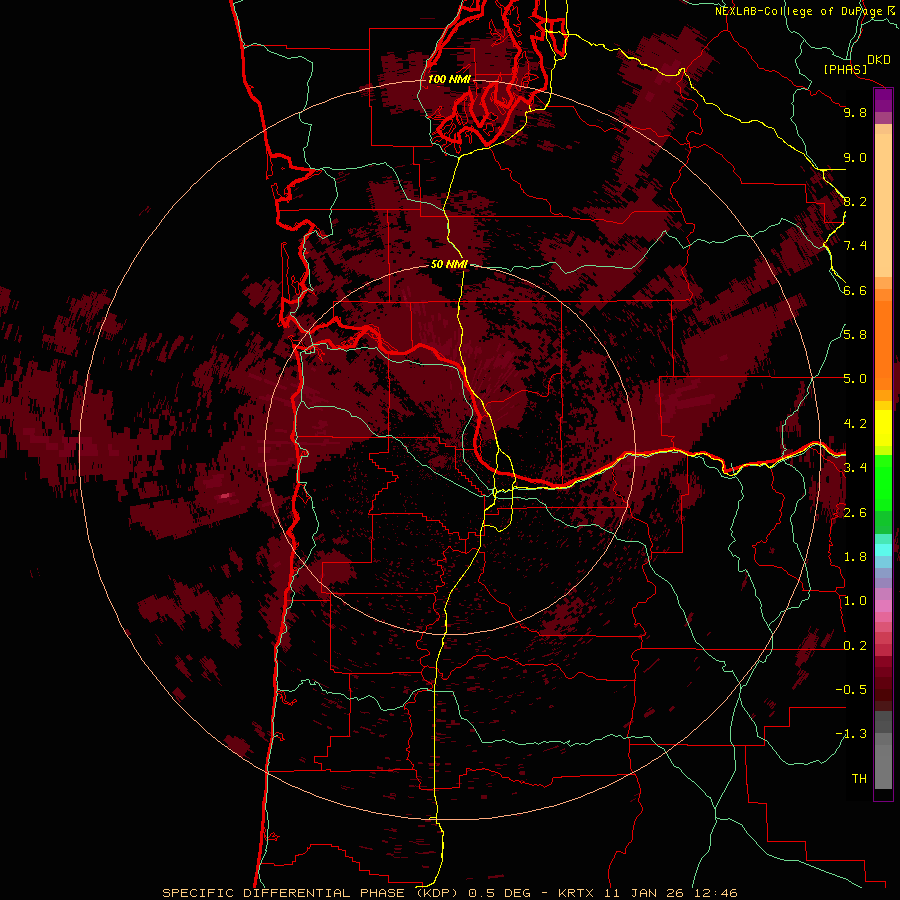The image size is (900, 900).
Task: Click the 7.4 scale value
Action: (x=855, y=246)
